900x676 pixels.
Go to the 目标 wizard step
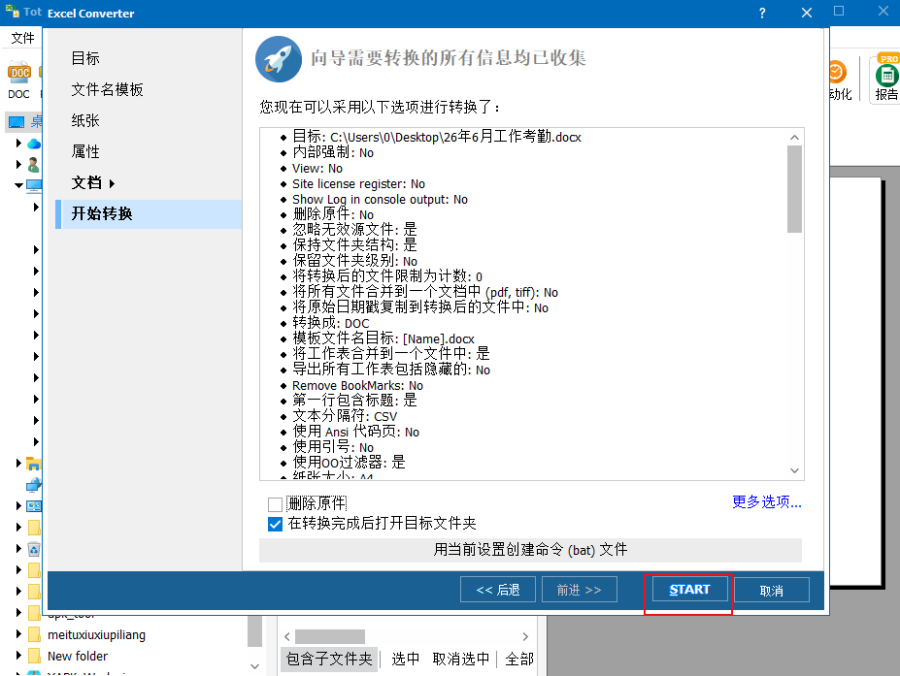click(x=86, y=58)
